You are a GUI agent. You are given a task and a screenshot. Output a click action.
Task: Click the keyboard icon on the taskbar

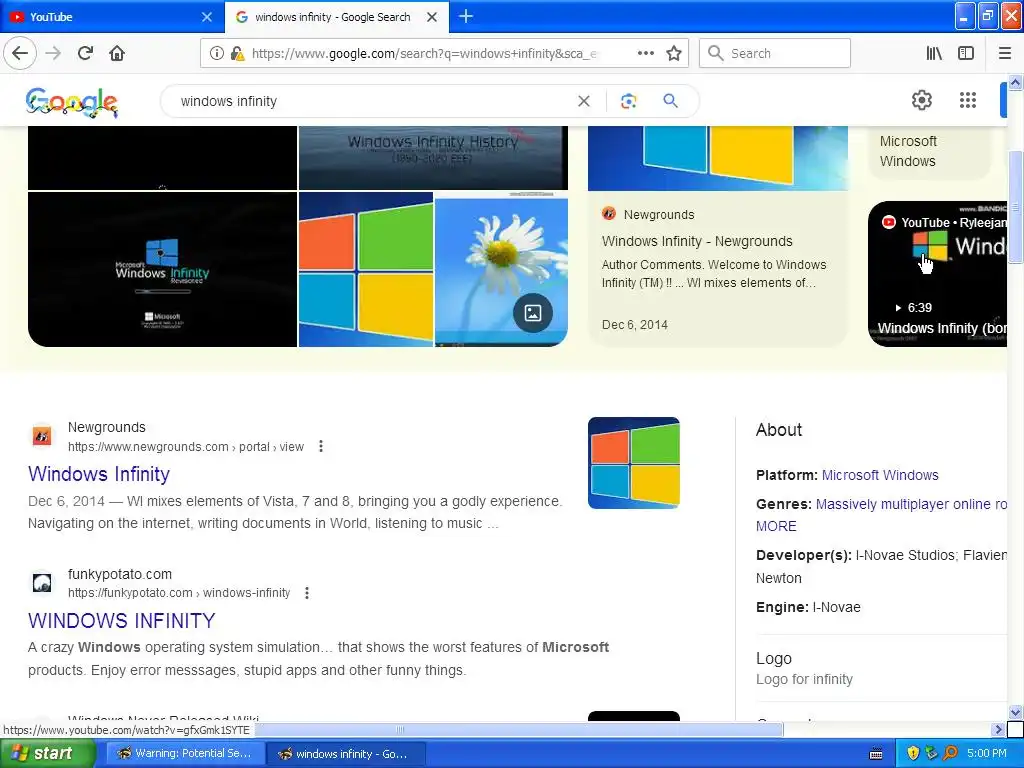point(876,754)
